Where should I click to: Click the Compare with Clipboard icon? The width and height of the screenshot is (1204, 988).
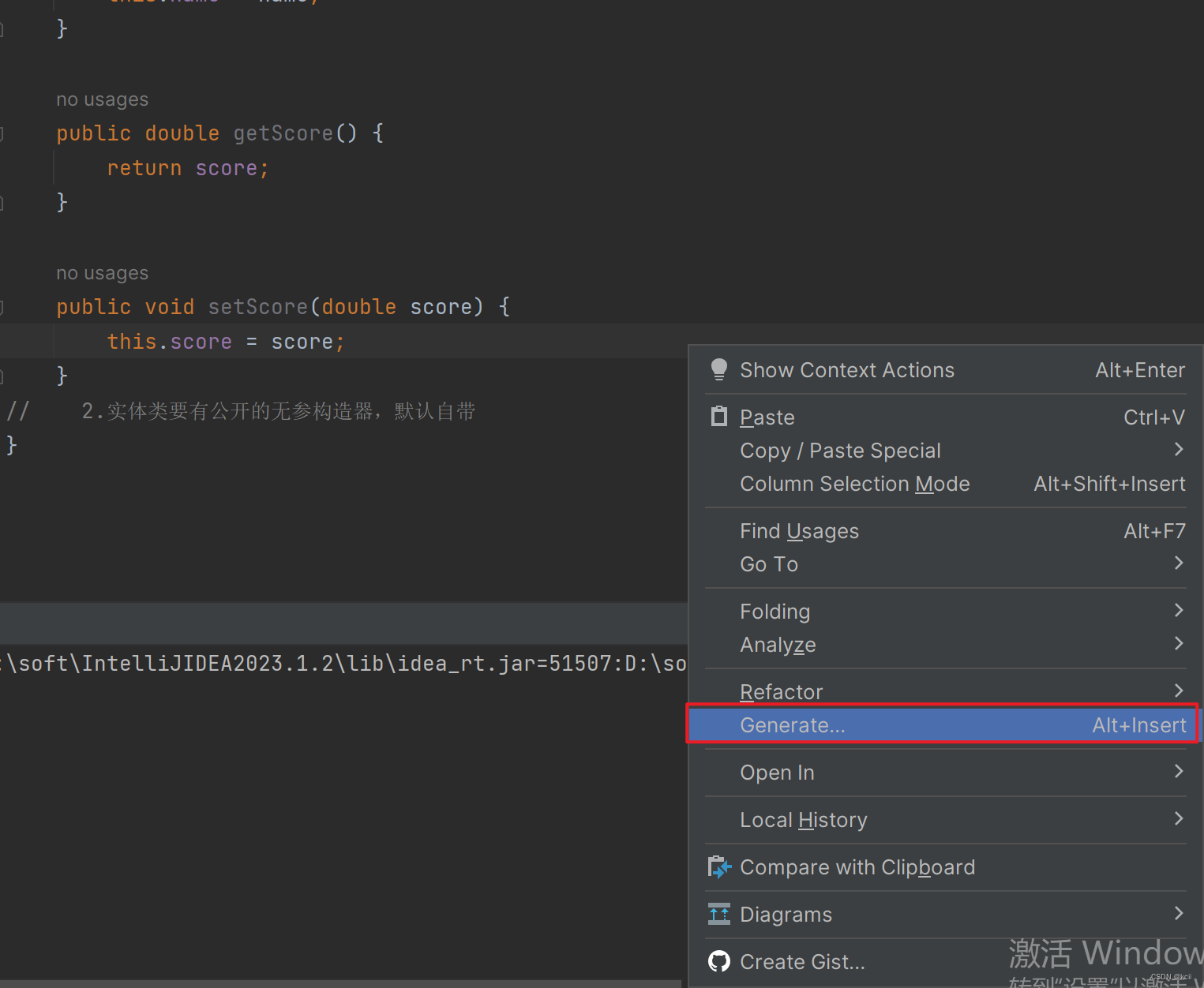[x=719, y=867]
